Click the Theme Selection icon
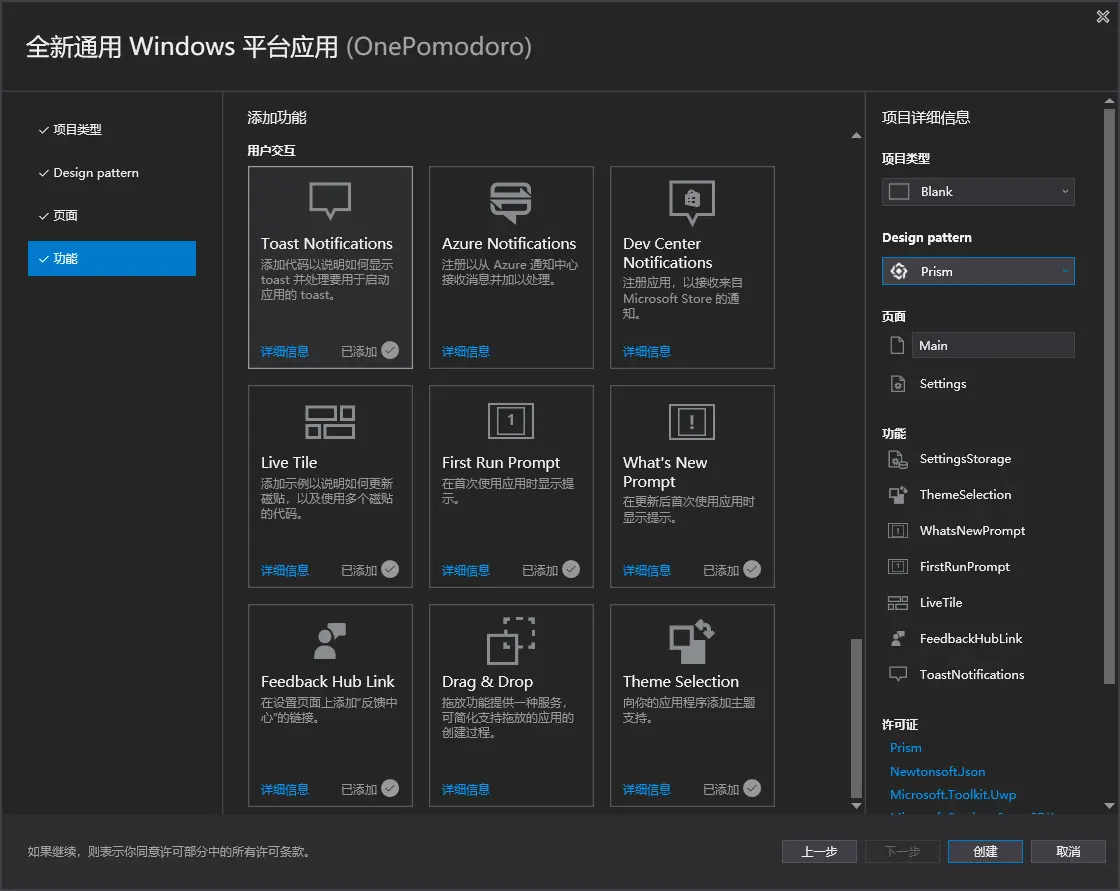This screenshot has height=891, width=1120. pyautogui.click(x=691, y=641)
